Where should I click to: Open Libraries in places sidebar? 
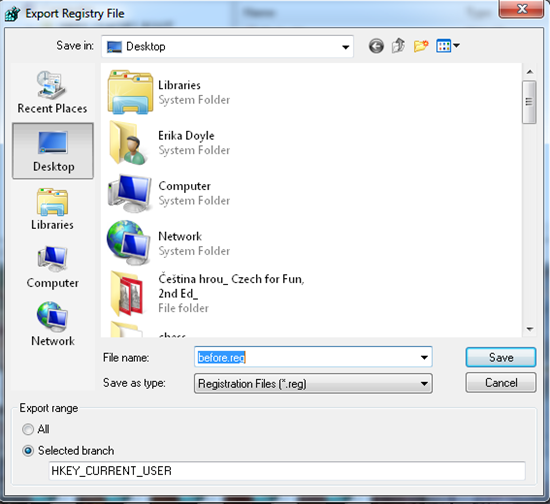pyautogui.click(x=52, y=209)
